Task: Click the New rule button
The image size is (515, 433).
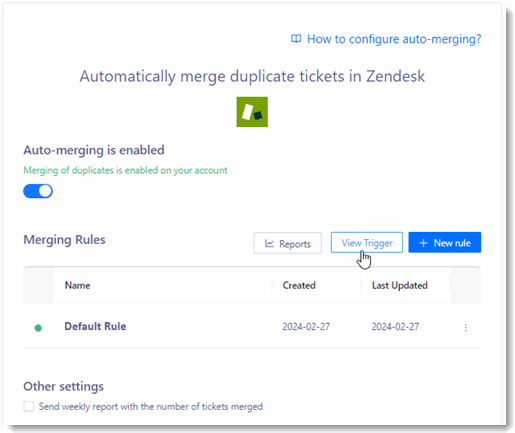Action: [445, 242]
